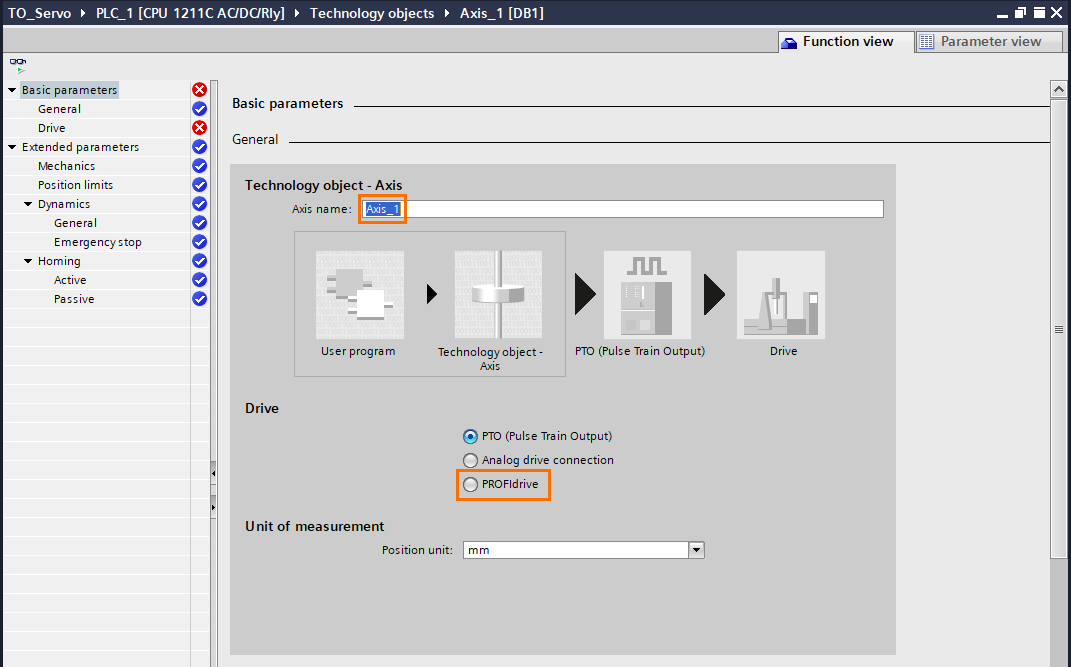Open General under Basic parameters
This screenshot has width=1071, height=667.
(x=59, y=109)
